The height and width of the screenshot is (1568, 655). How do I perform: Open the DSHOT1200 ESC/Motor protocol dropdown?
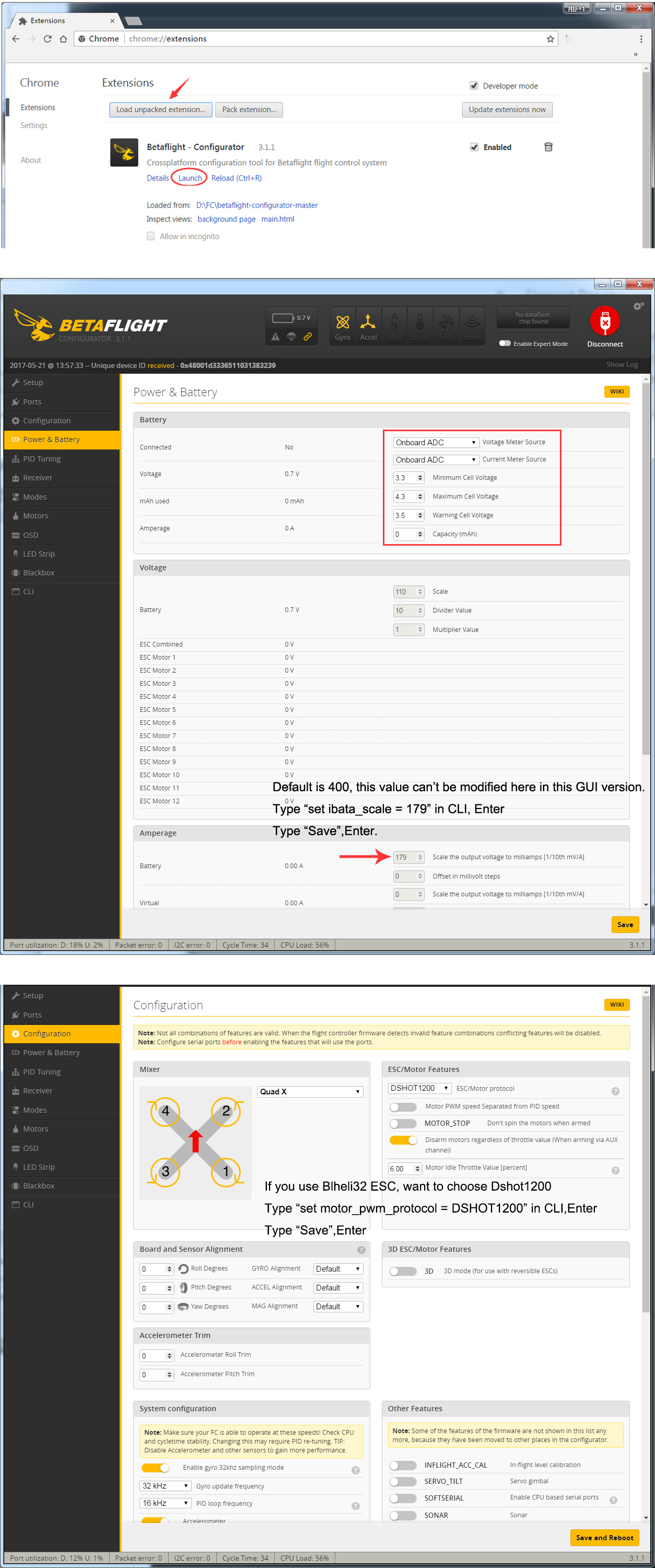point(419,1088)
